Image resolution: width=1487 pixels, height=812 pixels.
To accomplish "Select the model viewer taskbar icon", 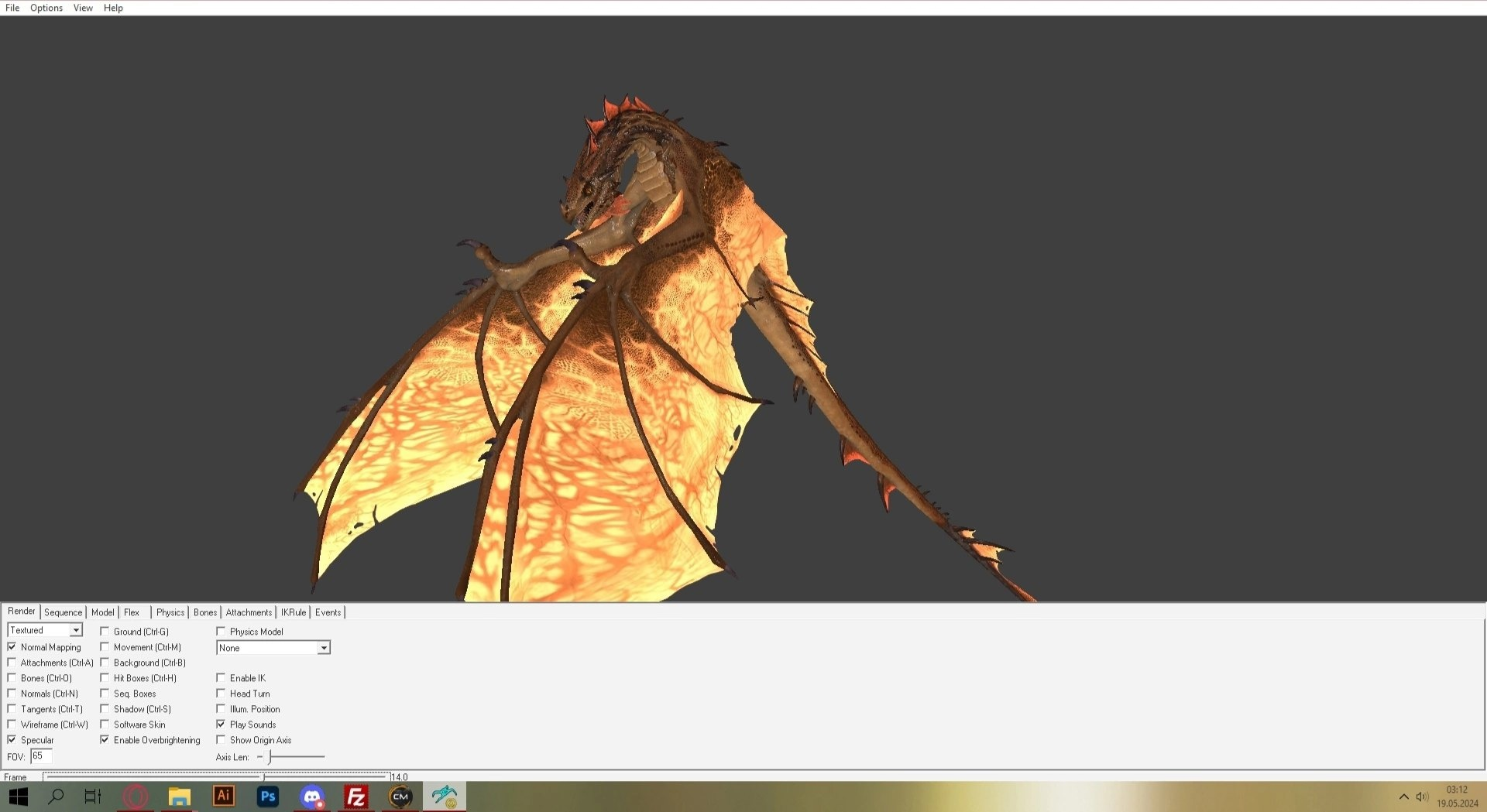I will tap(445, 796).
